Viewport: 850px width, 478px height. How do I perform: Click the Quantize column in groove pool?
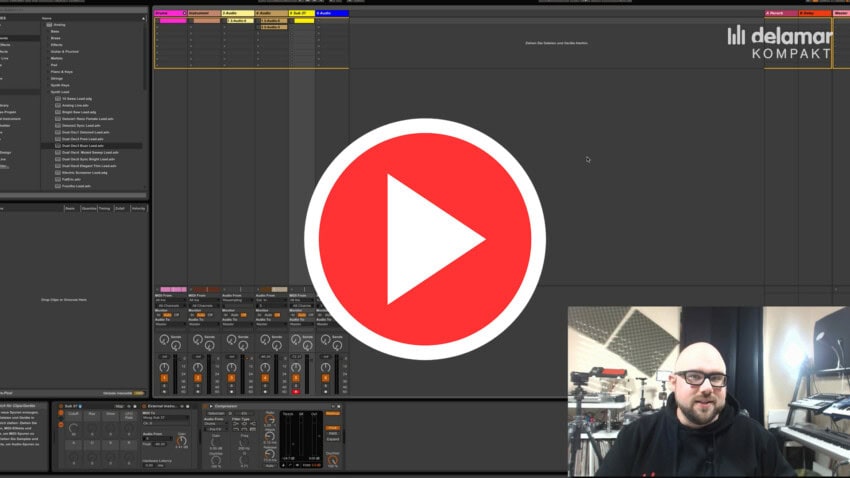(x=88, y=208)
